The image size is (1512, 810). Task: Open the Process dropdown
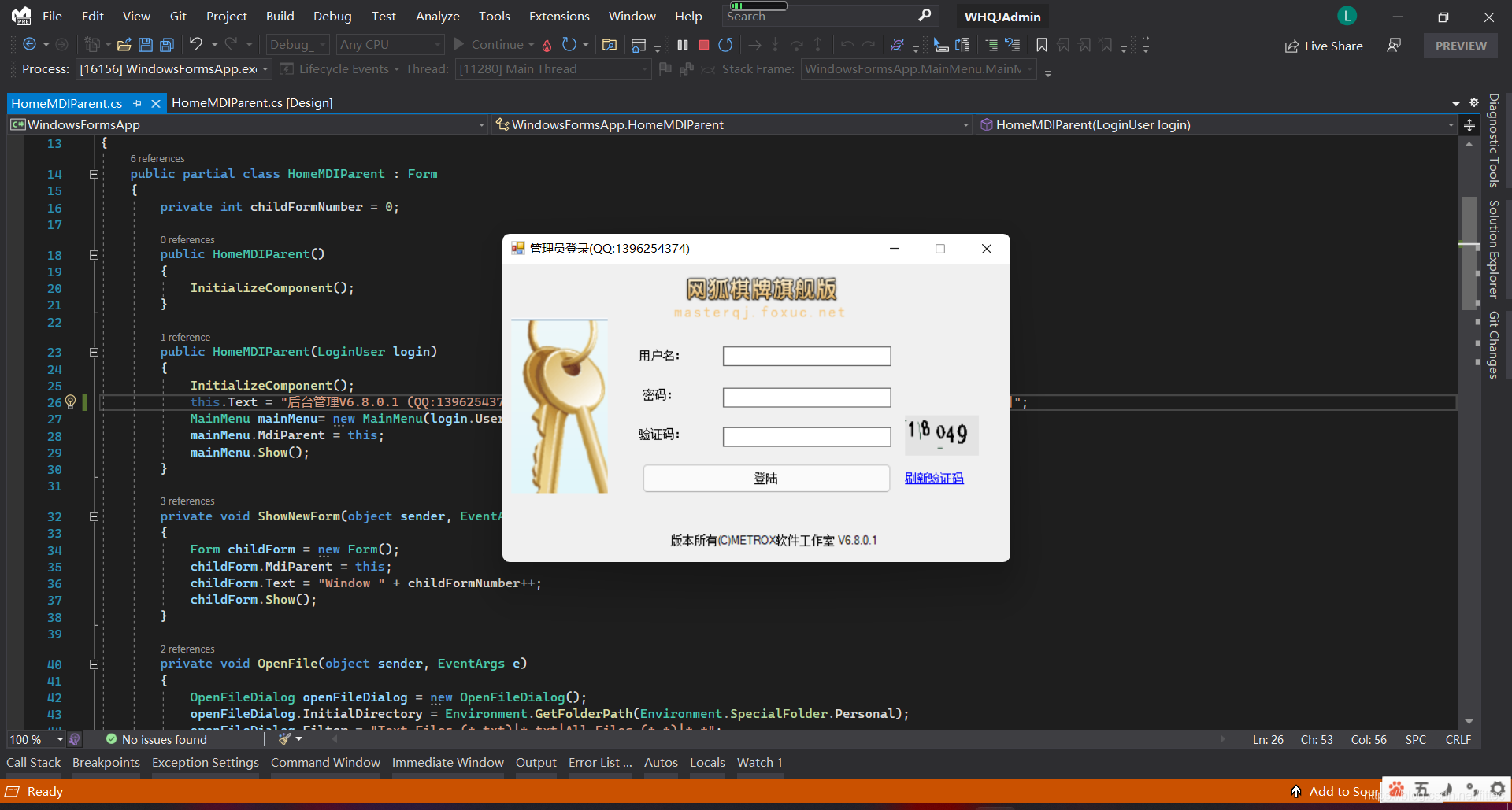click(x=174, y=69)
